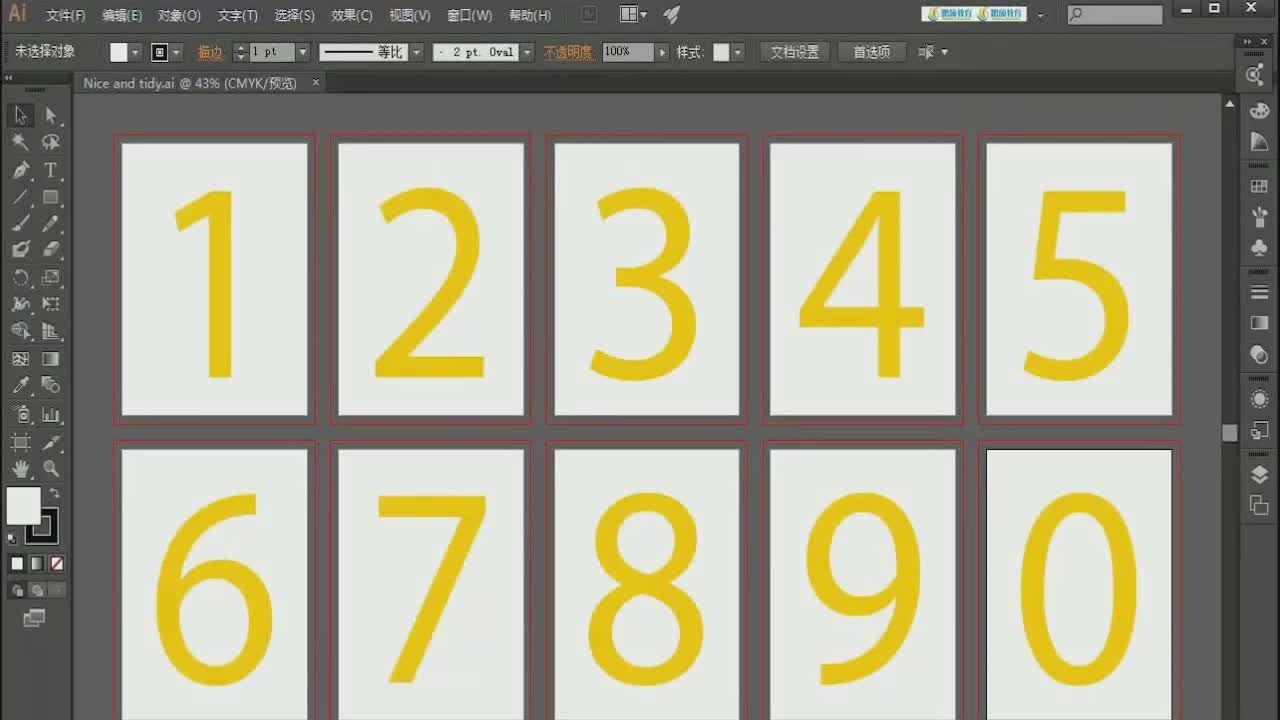Viewport: 1280px width, 720px height.
Task: Open the Graphic Styles panel
Action: point(1259,430)
